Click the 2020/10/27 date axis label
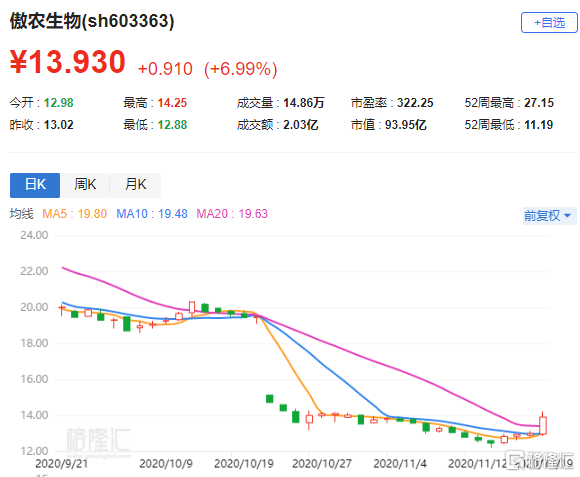The width and height of the screenshot is (580, 477). (x=322, y=464)
